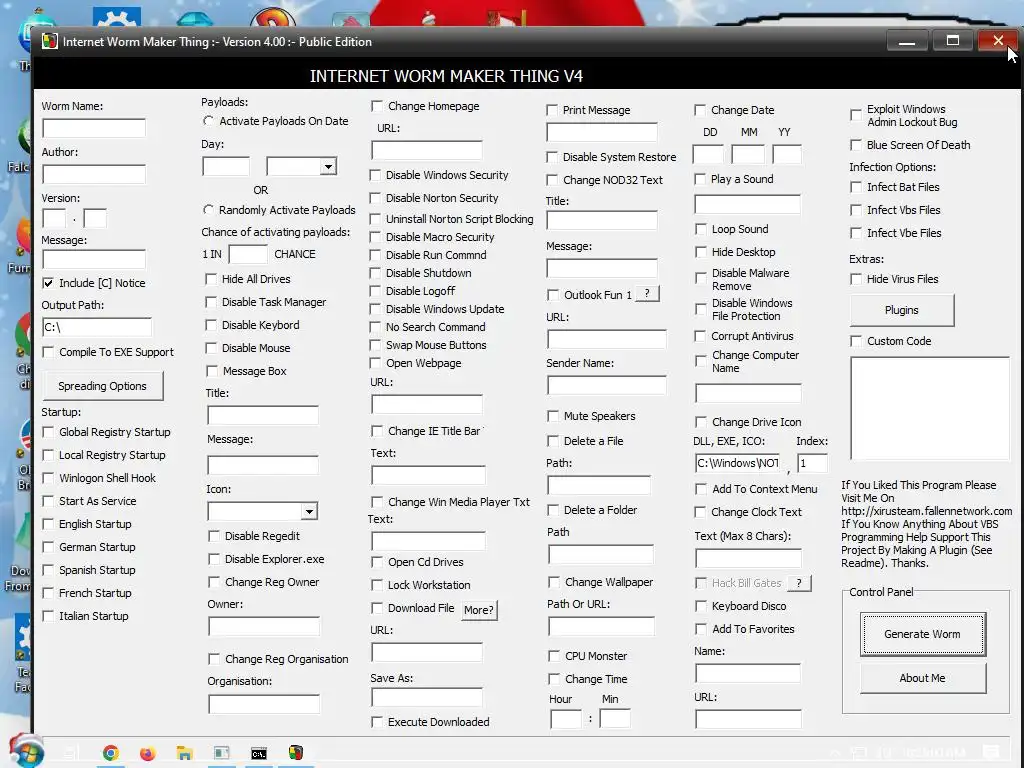
Task: Check Global Registry Startup
Action: (x=48, y=432)
